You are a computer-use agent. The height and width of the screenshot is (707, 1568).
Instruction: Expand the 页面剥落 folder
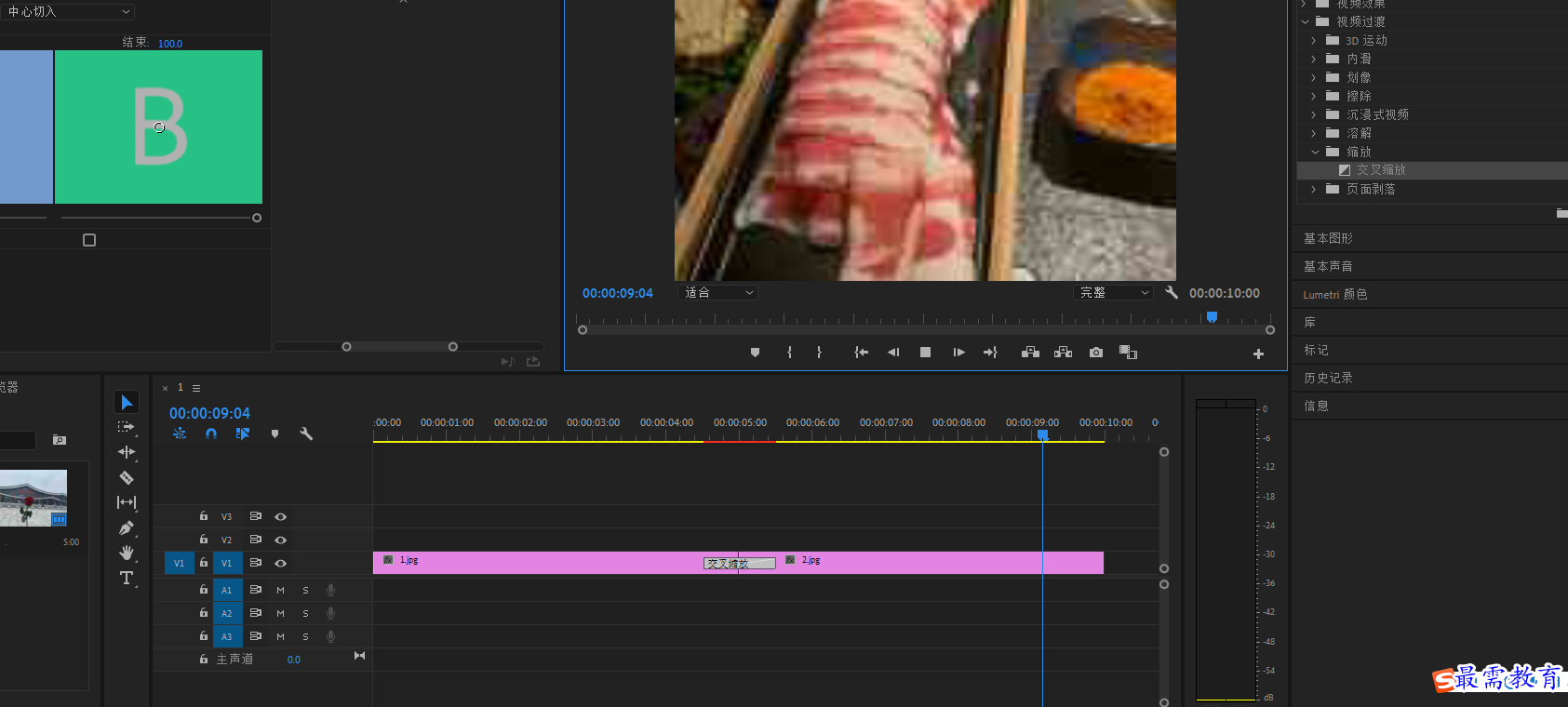click(1313, 189)
